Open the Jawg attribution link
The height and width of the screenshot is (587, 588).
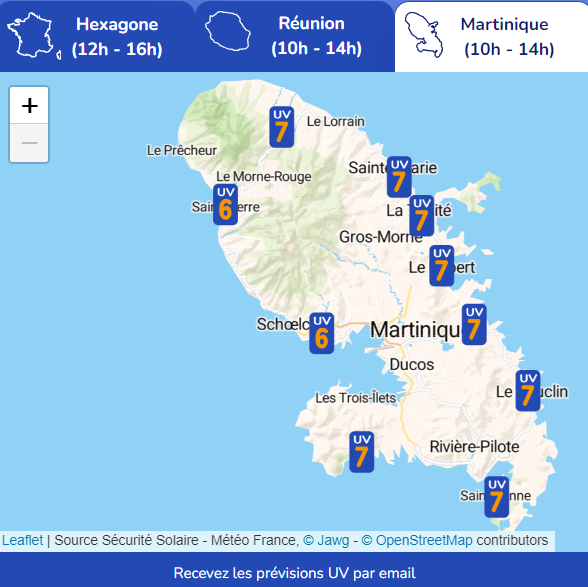[x=326, y=540]
